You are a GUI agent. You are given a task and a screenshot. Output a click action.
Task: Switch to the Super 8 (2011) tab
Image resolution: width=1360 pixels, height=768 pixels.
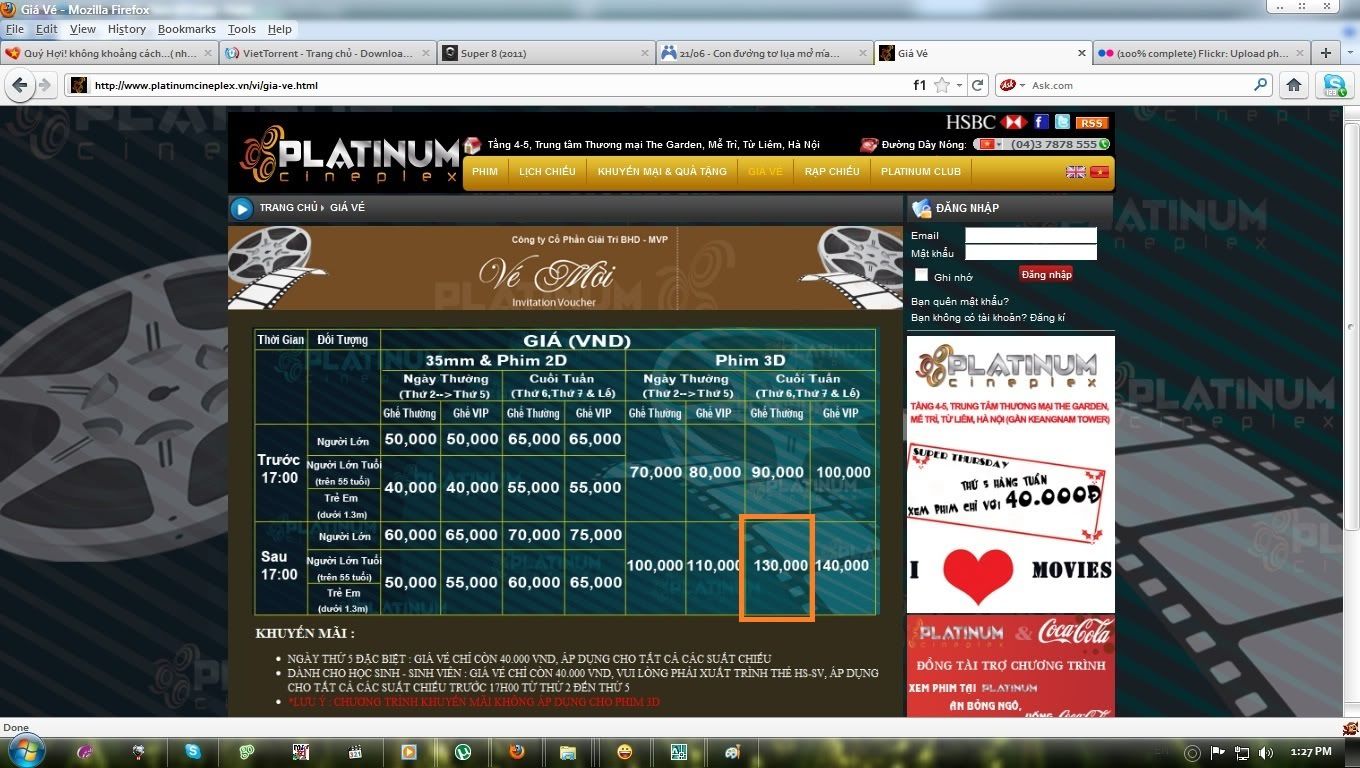546,53
